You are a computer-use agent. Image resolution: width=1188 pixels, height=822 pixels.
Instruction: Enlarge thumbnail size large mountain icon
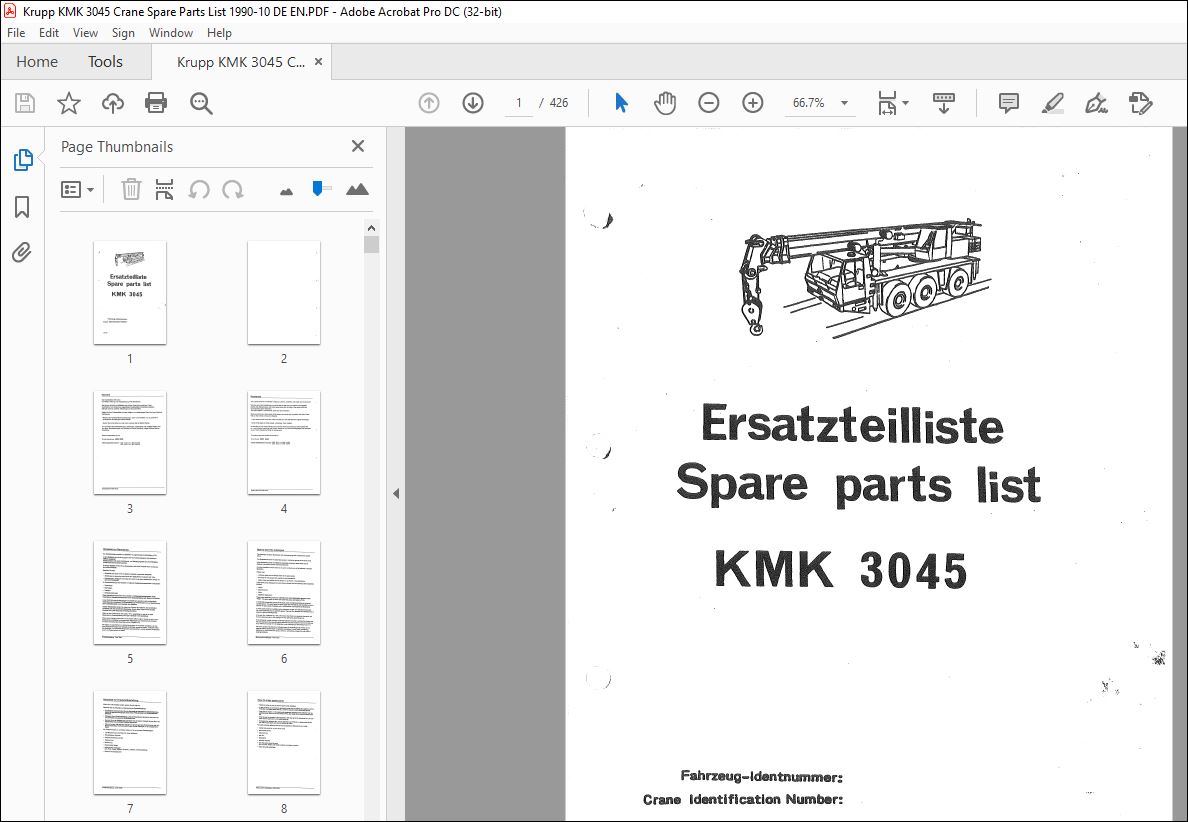pos(357,189)
